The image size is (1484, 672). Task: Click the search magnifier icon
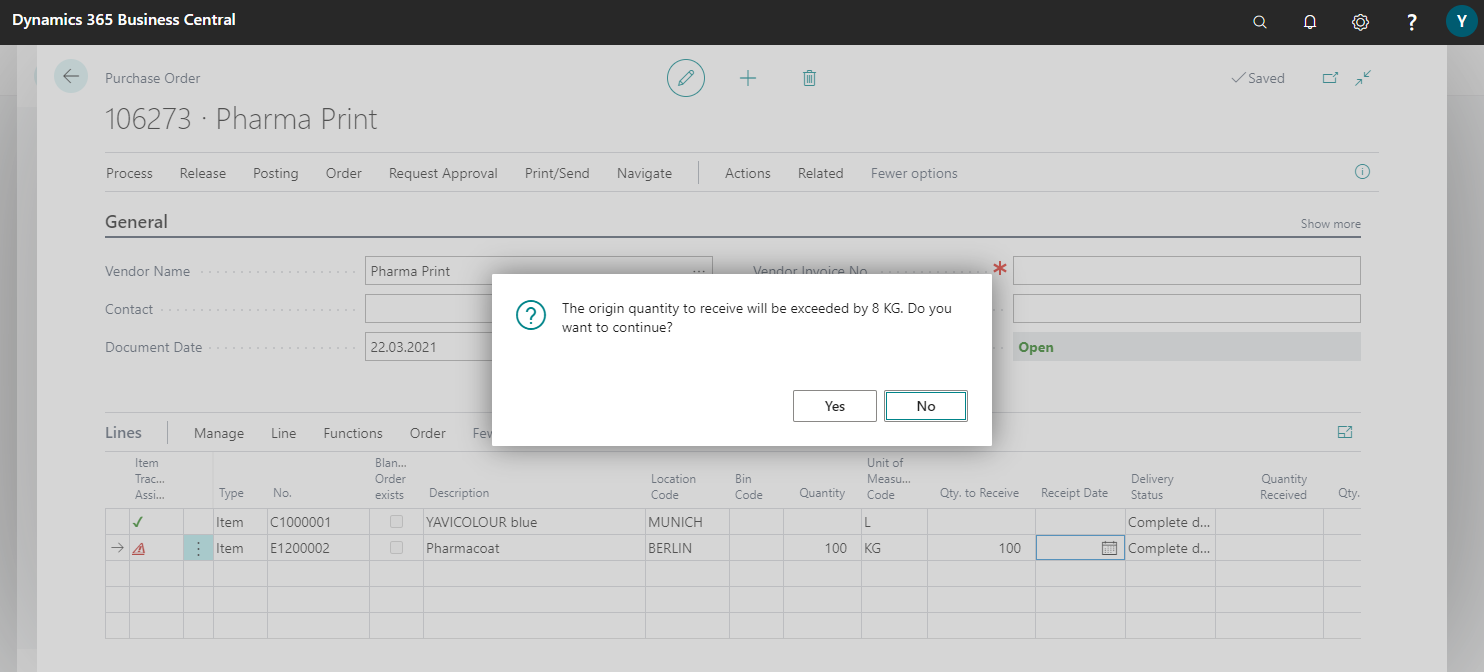tap(1260, 22)
